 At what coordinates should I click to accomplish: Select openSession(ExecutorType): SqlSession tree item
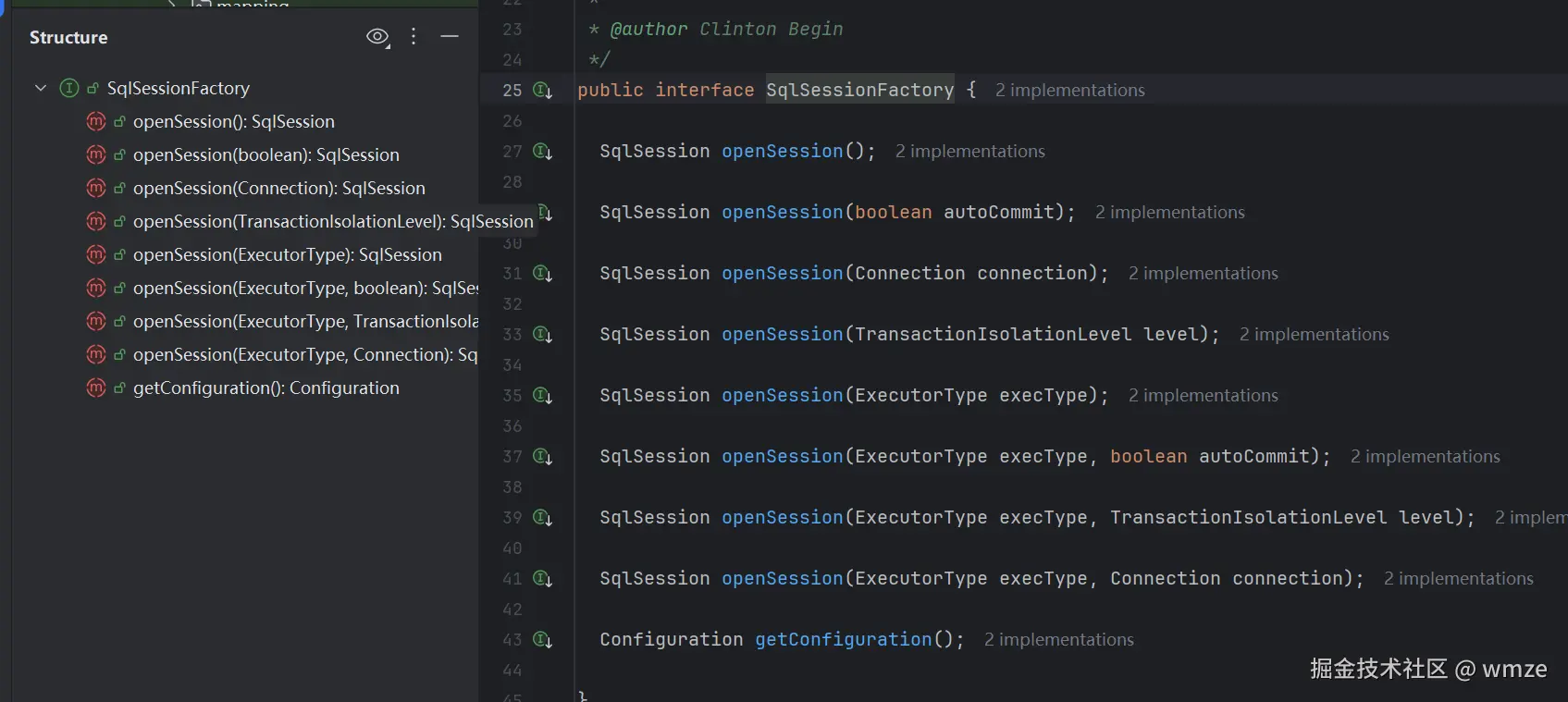pos(288,254)
